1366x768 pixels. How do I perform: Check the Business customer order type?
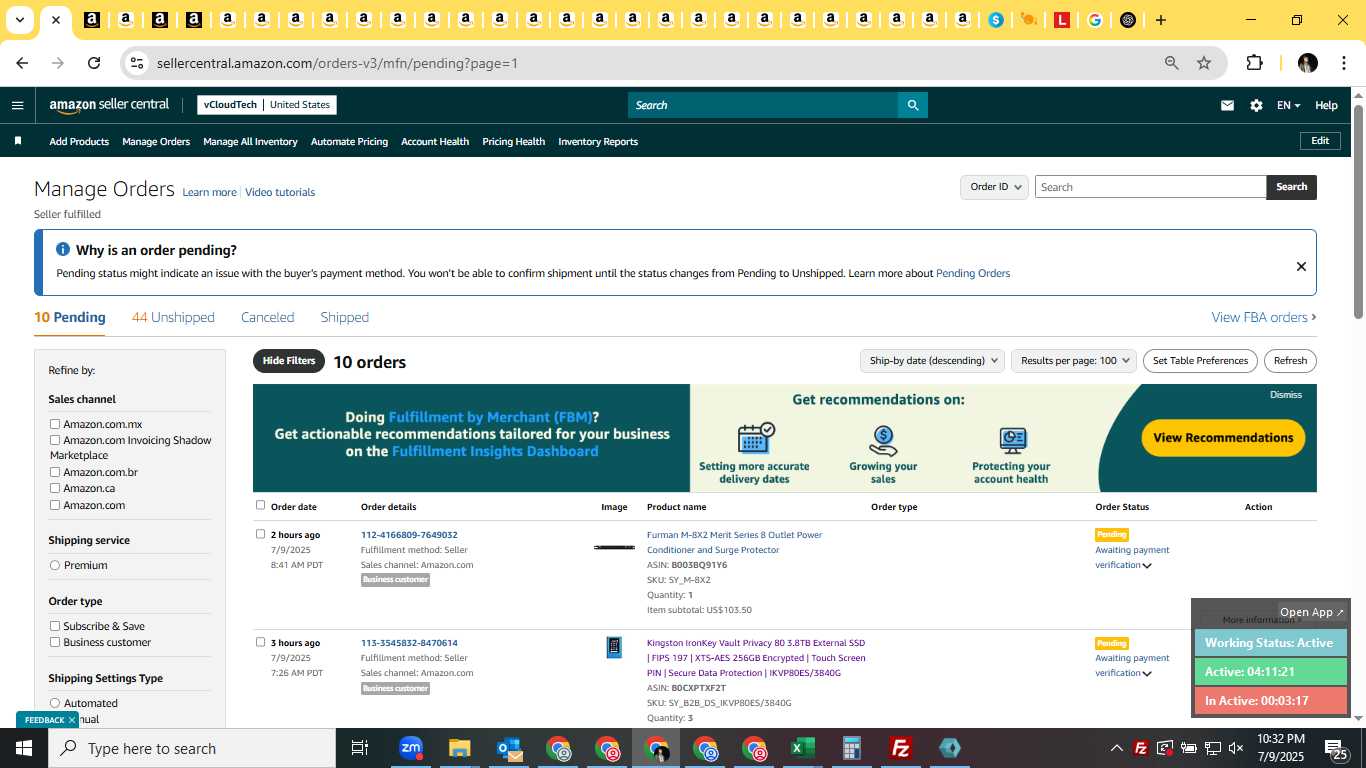[x=55, y=642]
